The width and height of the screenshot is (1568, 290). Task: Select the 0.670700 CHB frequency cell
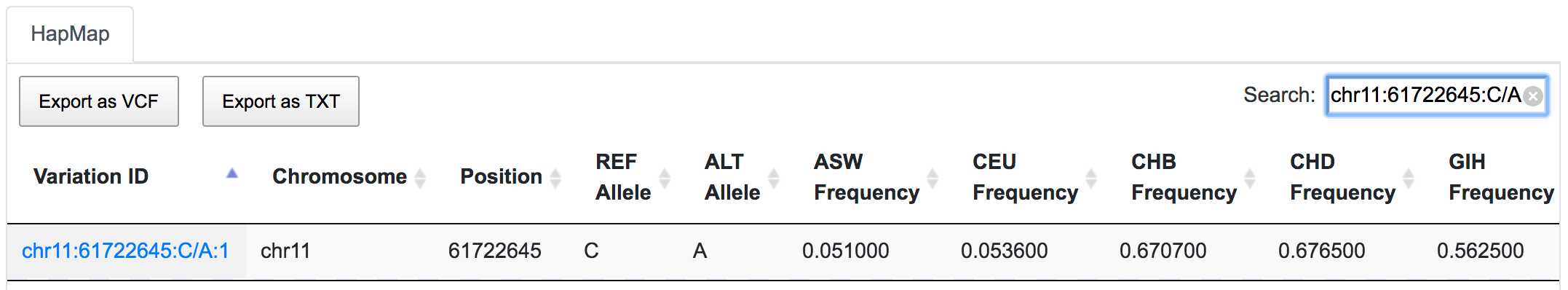[x=1163, y=251]
